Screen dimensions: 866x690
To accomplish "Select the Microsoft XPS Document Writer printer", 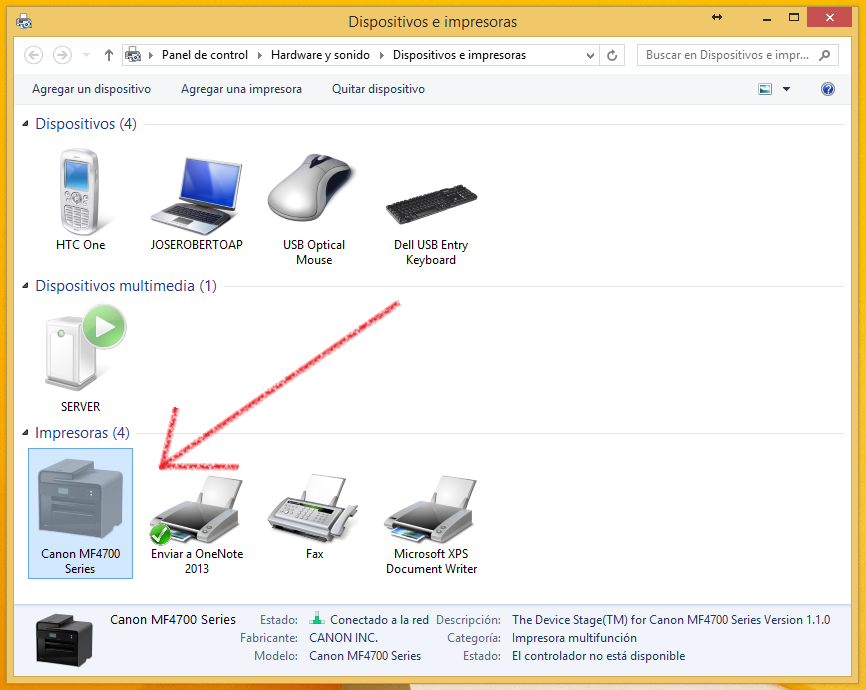I will (431, 525).
